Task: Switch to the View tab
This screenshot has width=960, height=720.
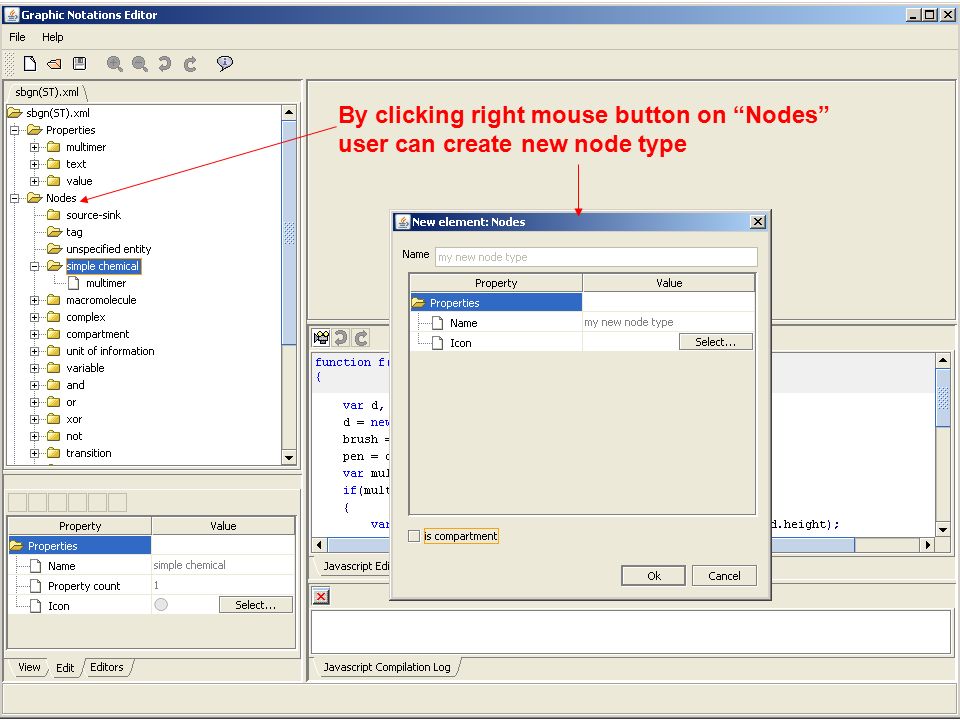Action: 29,667
